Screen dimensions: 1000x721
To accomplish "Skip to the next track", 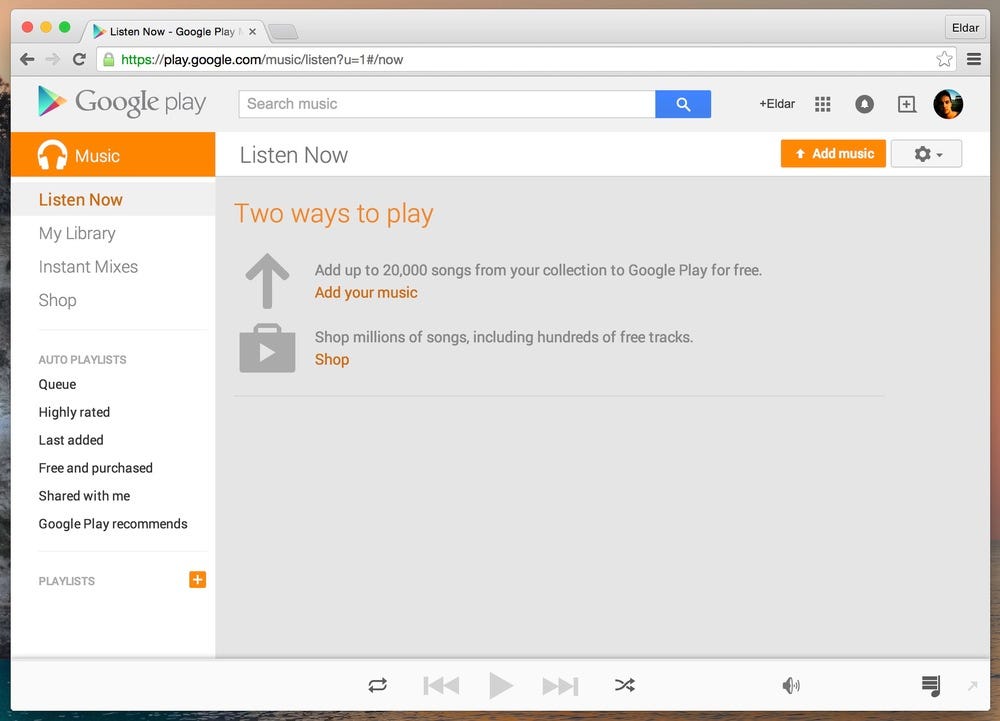I will 560,686.
